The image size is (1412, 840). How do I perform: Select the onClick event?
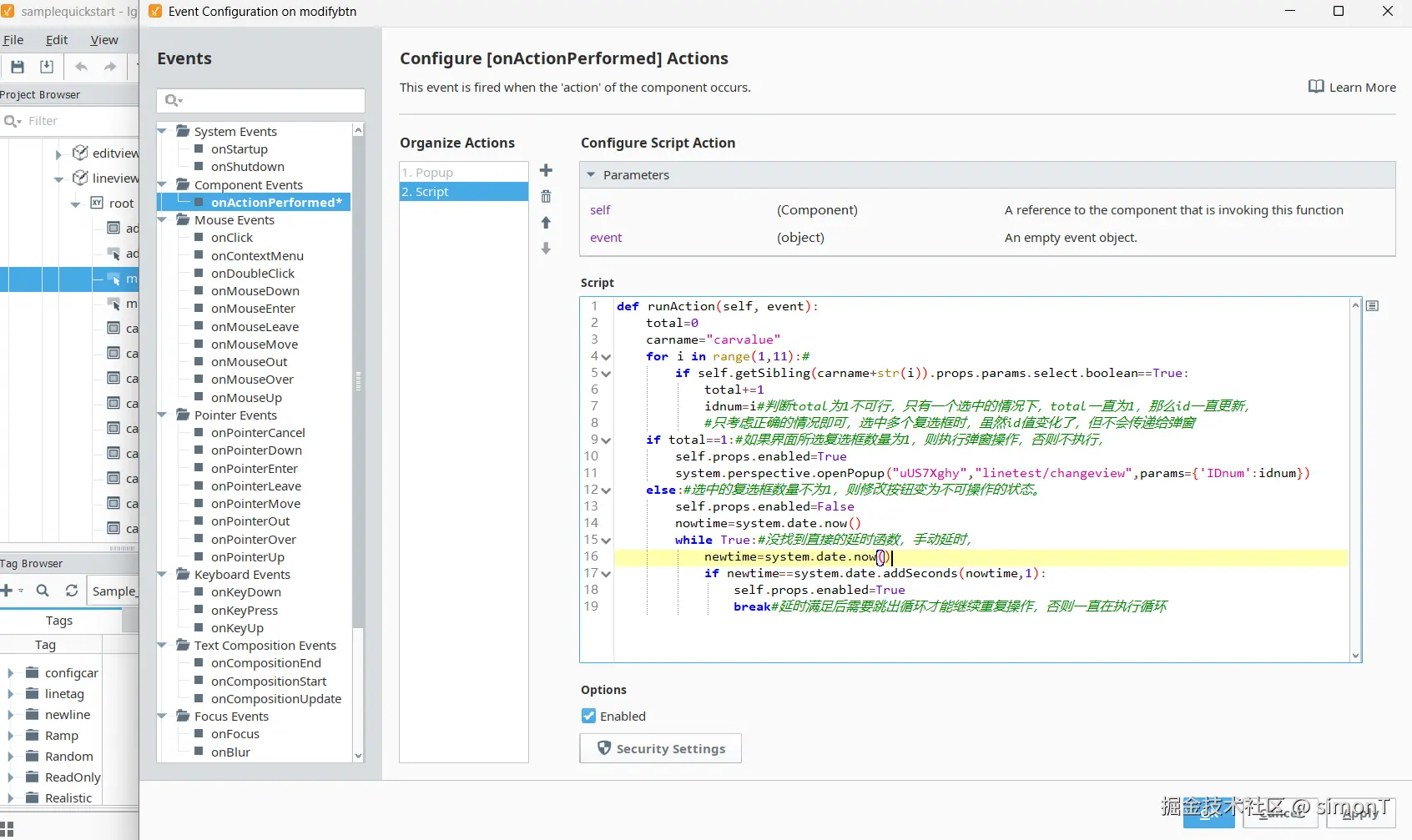pos(231,238)
